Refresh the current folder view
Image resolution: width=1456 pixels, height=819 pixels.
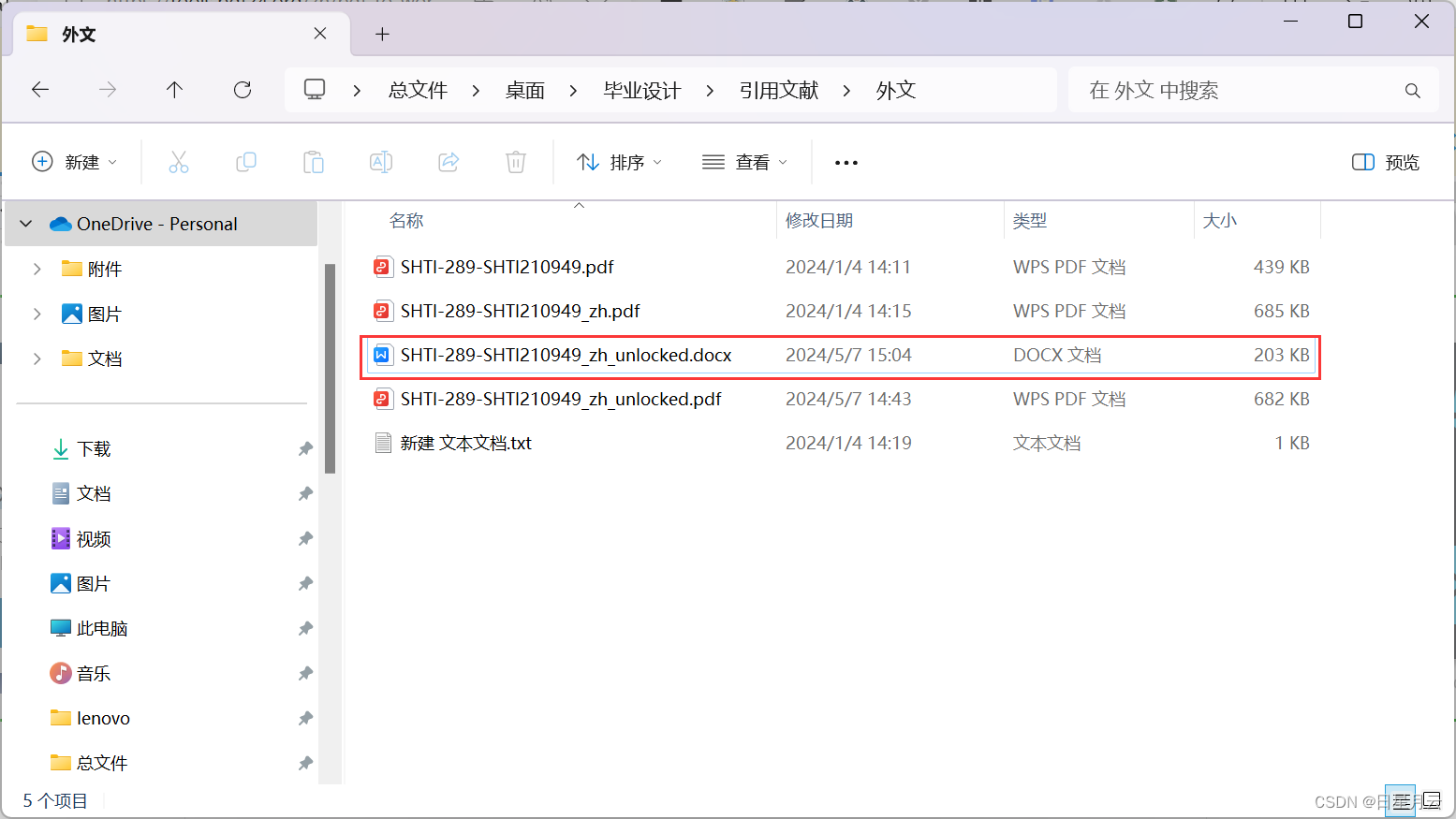[x=243, y=90]
